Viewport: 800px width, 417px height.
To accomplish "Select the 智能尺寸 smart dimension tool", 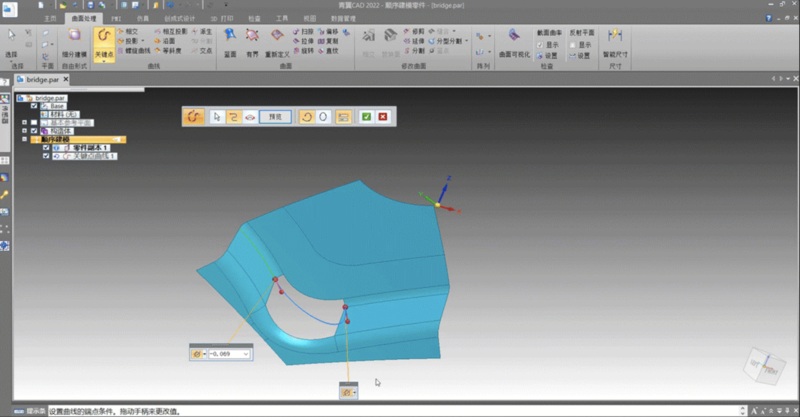I will tap(614, 42).
